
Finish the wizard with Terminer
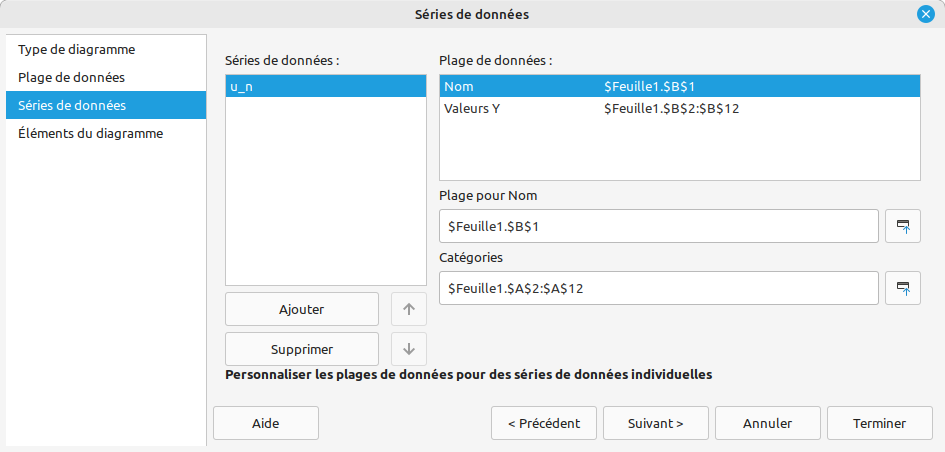[x=879, y=423]
